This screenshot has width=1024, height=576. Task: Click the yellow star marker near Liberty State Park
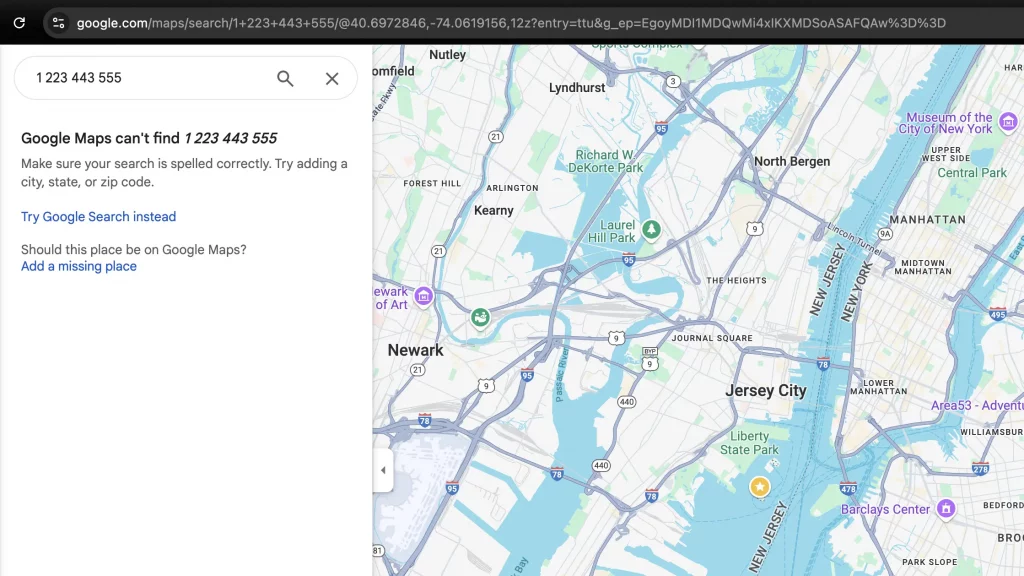pyautogui.click(x=759, y=487)
